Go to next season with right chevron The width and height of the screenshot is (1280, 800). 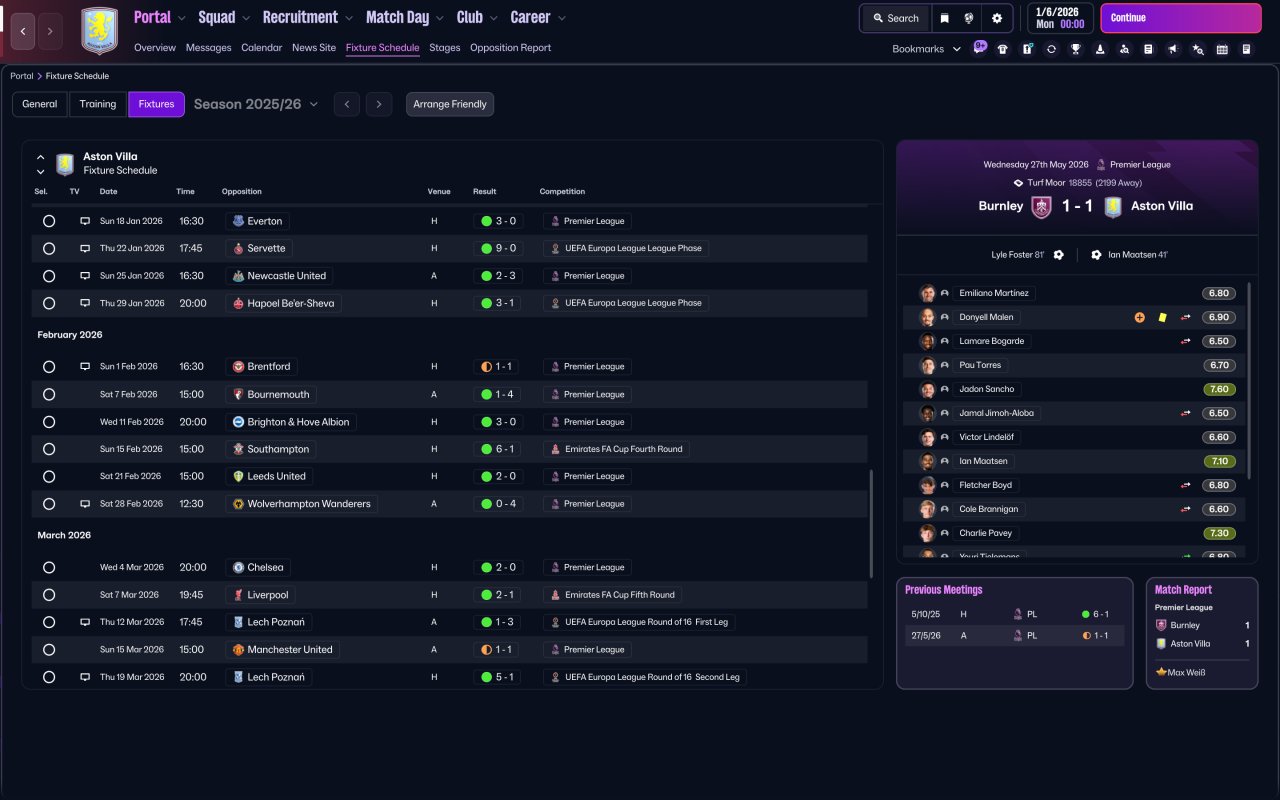[378, 104]
